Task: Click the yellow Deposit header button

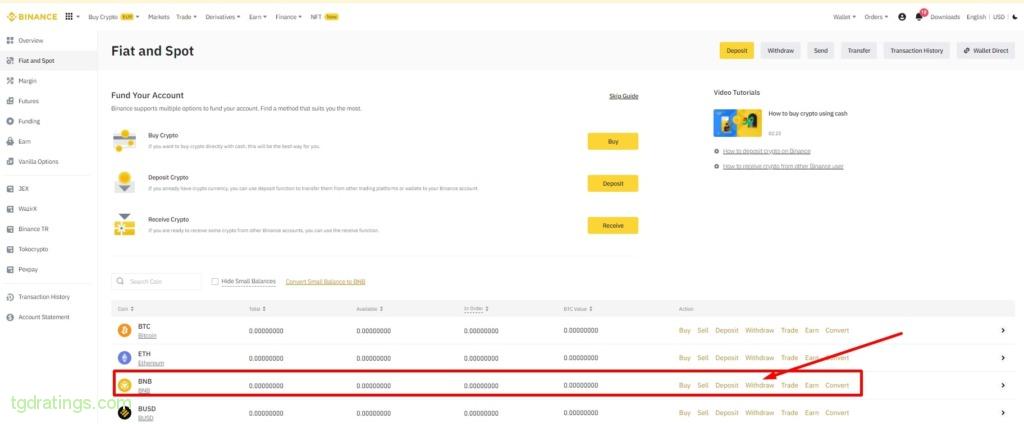Action: pos(737,50)
